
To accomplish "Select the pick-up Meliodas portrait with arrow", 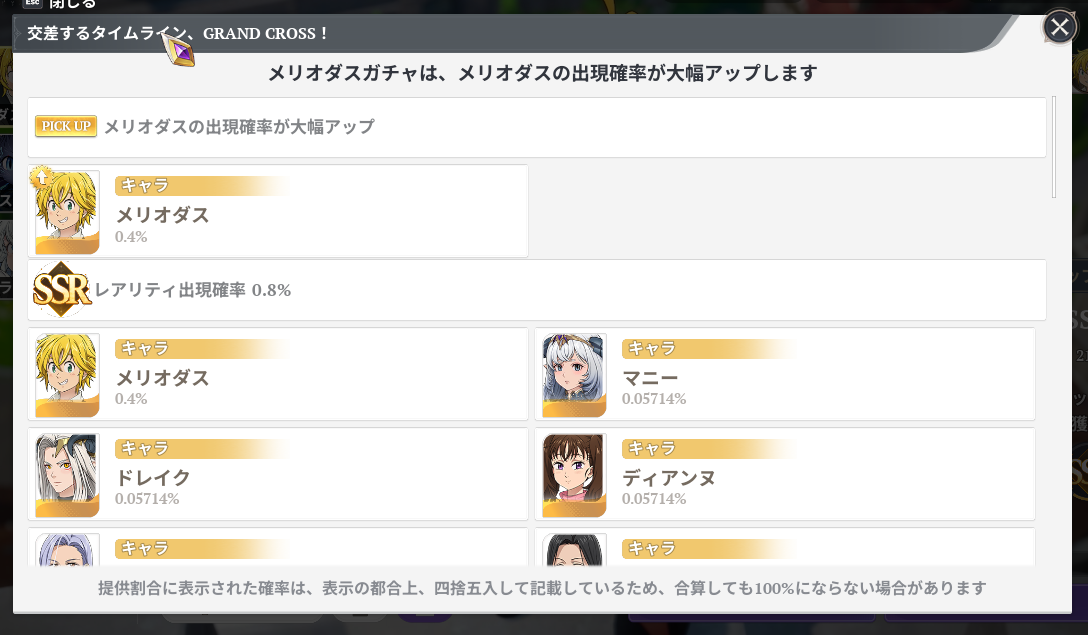I will (x=67, y=212).
